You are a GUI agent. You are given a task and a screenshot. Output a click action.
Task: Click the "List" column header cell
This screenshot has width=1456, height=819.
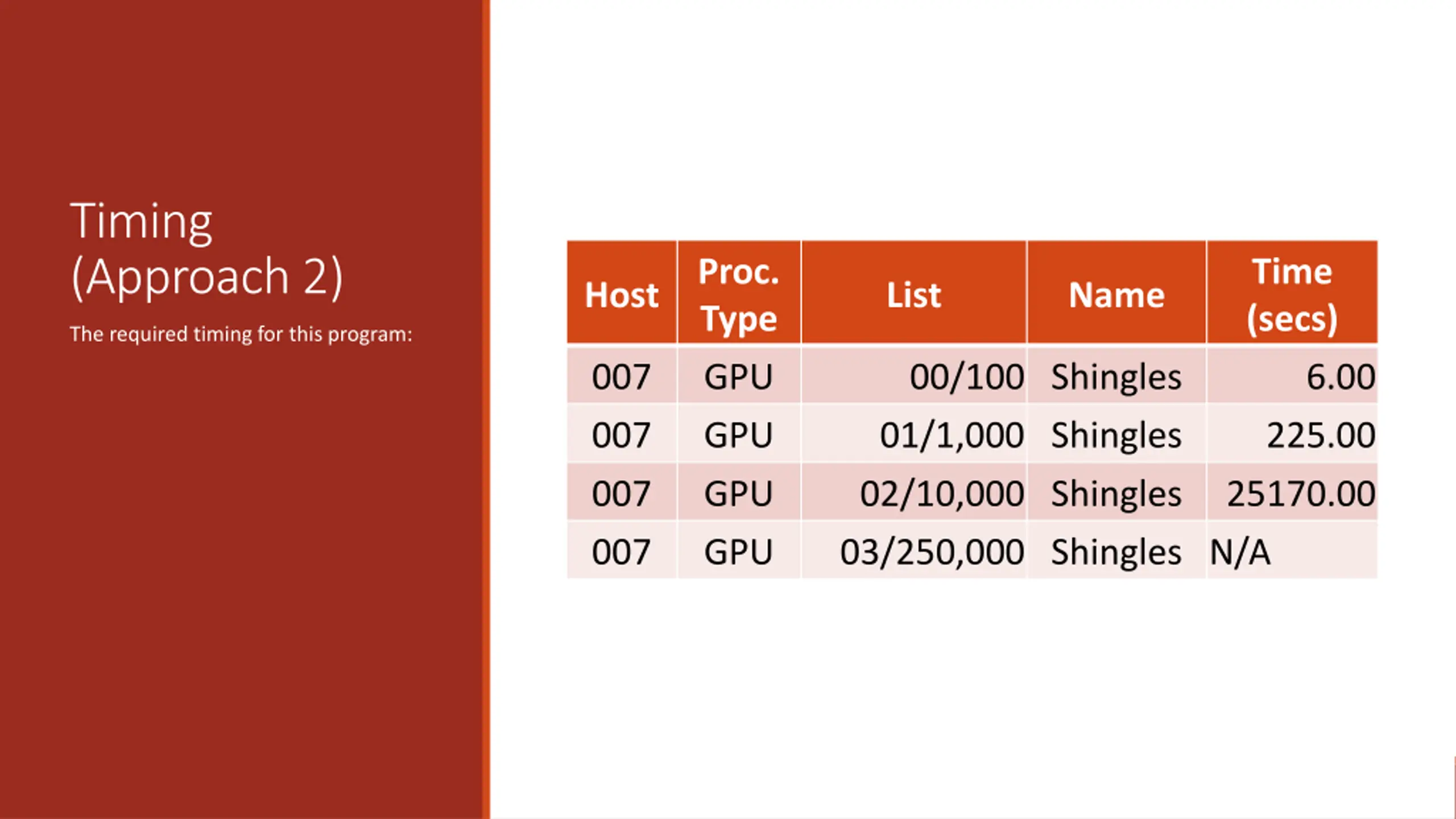tap(913, 294)
